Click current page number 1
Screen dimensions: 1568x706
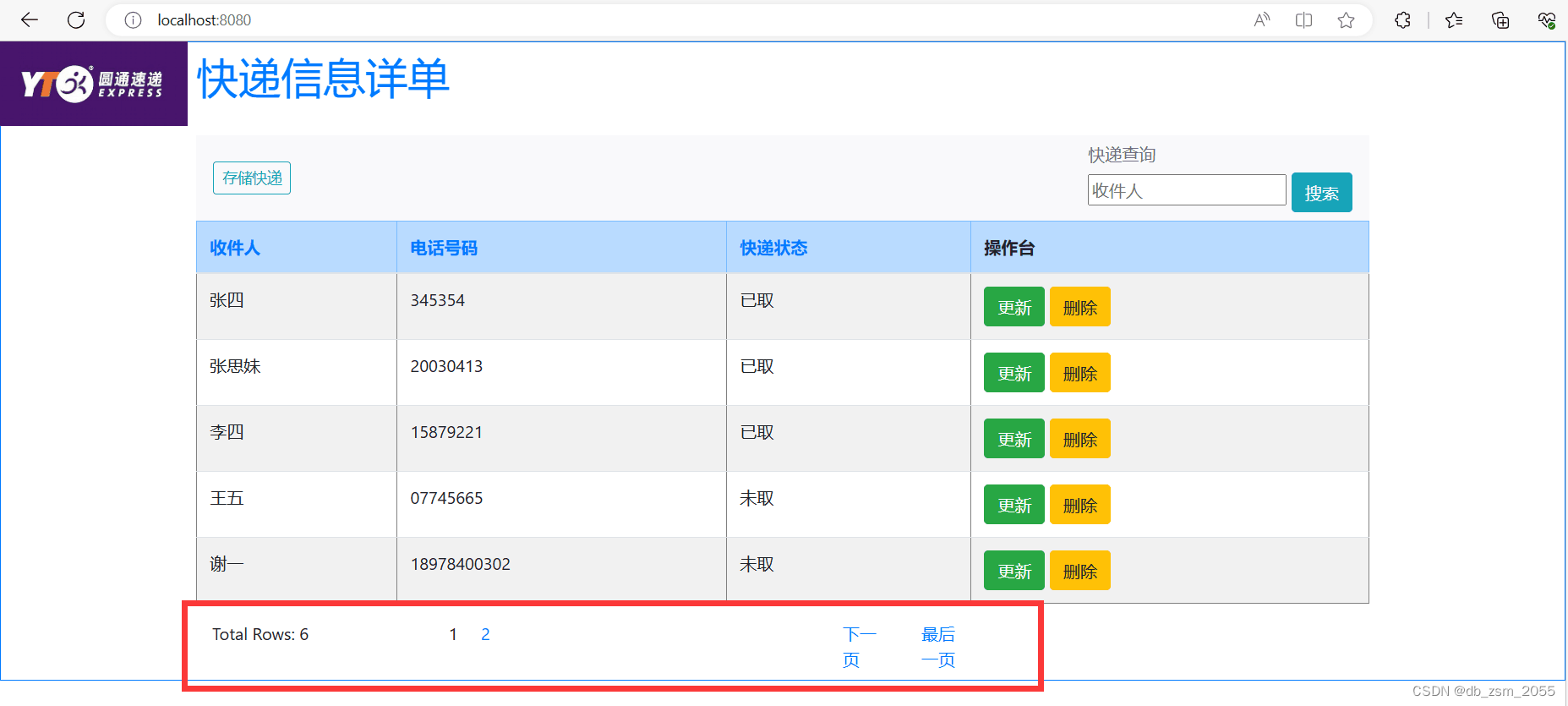pos(453,634)
